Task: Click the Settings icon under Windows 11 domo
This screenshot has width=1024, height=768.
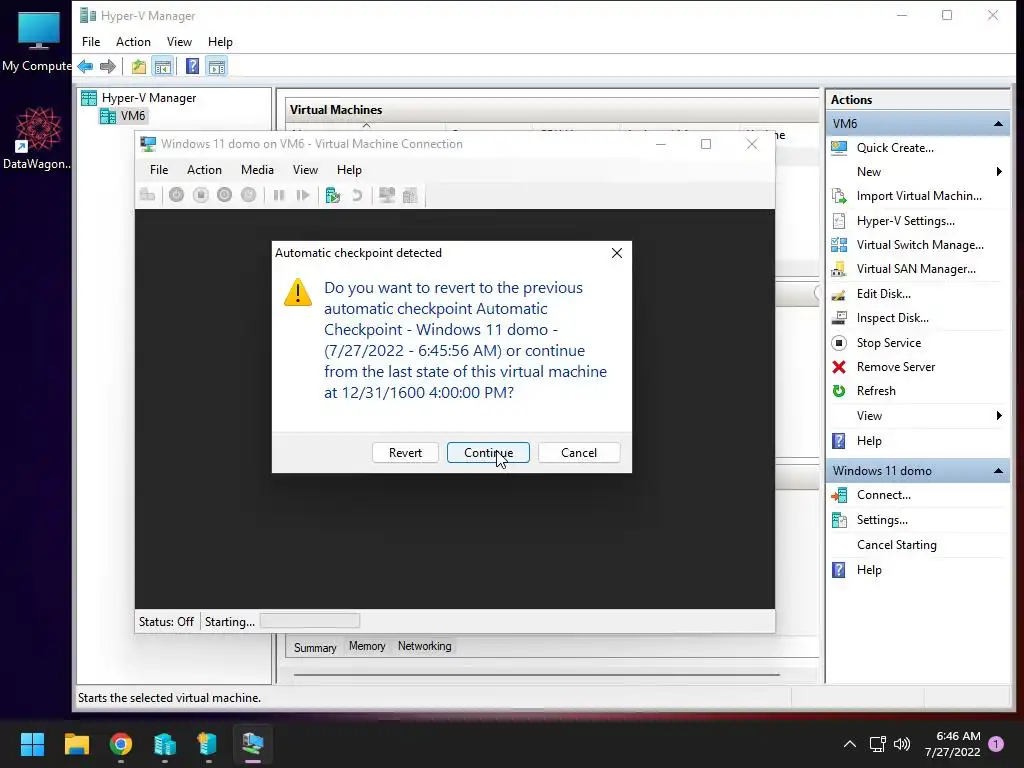Action: pyautogui.click(x=839, y=520)
